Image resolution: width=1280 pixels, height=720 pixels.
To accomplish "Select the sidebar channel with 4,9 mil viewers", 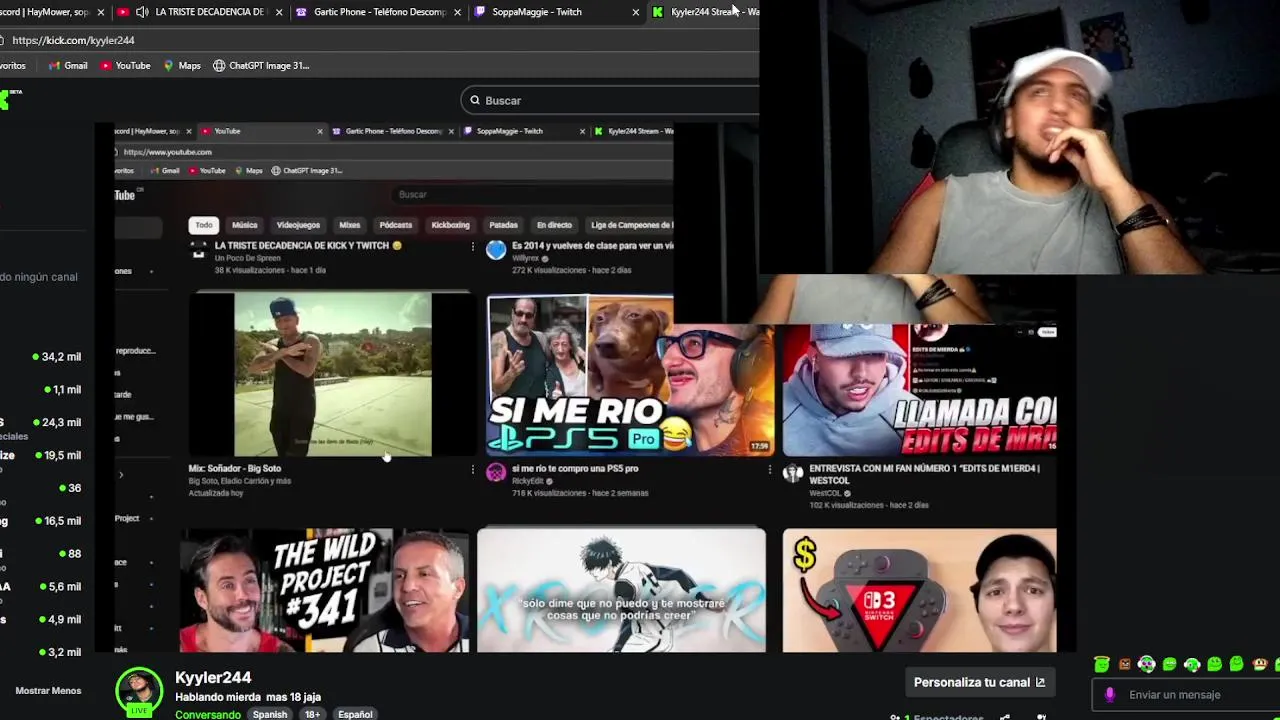I will pyautogui.click(x=41, y=619).
